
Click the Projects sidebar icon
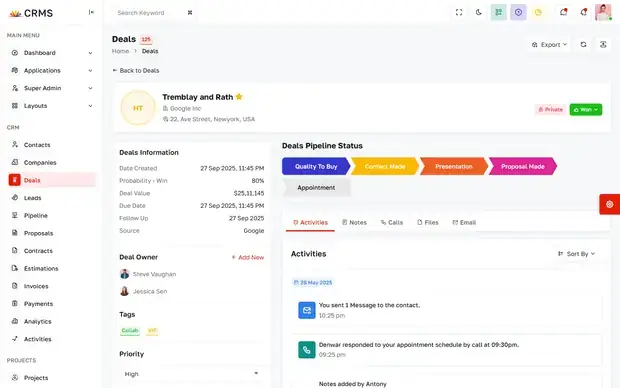(x=15, y=377)
